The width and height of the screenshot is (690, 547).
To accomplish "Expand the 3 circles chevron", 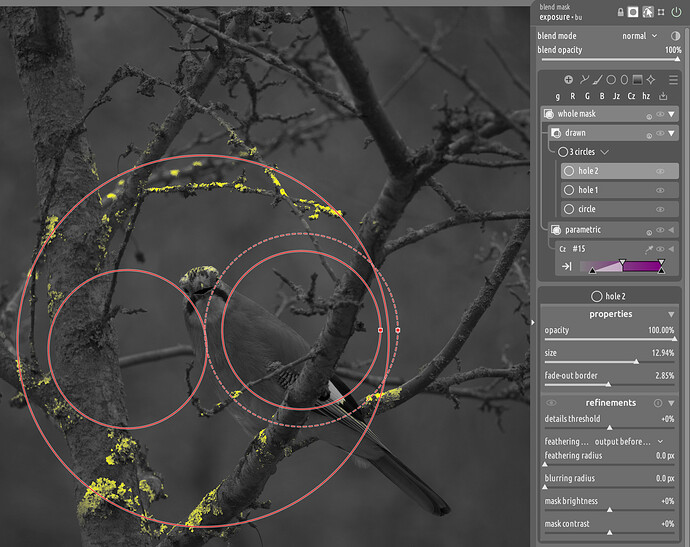I will [605, 152].
